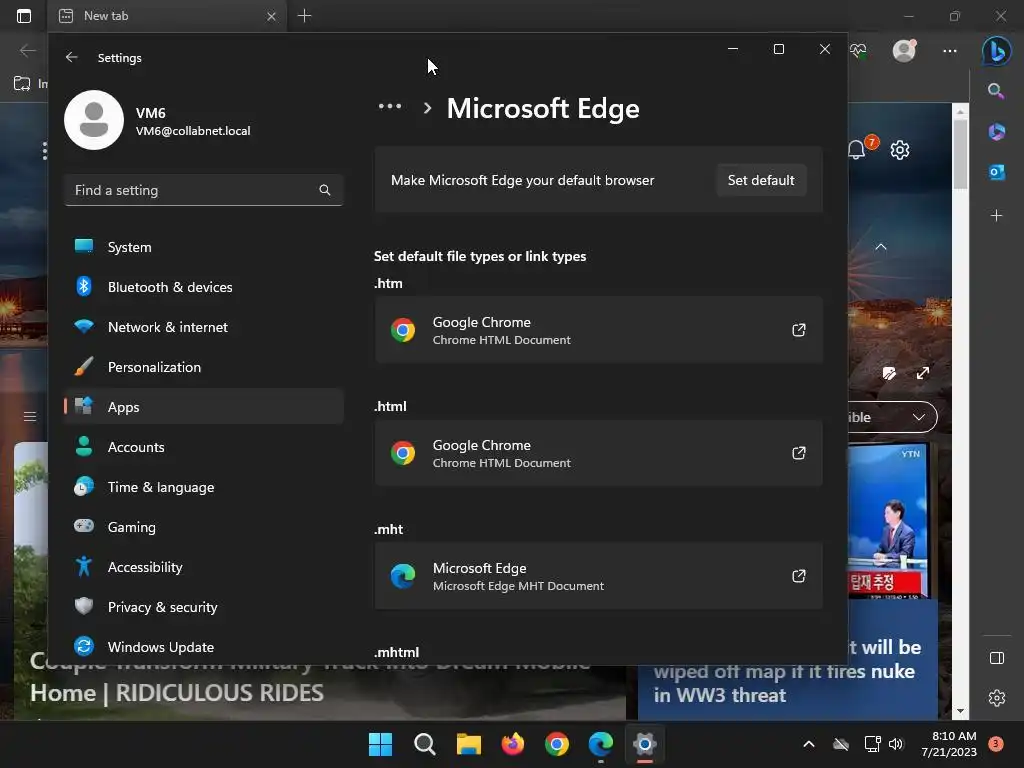Open sidebar settings gear at bottom
Image resolution: width=1024 pixels, height=768 pixels.
pyautogui.click(x=997, y=698)
